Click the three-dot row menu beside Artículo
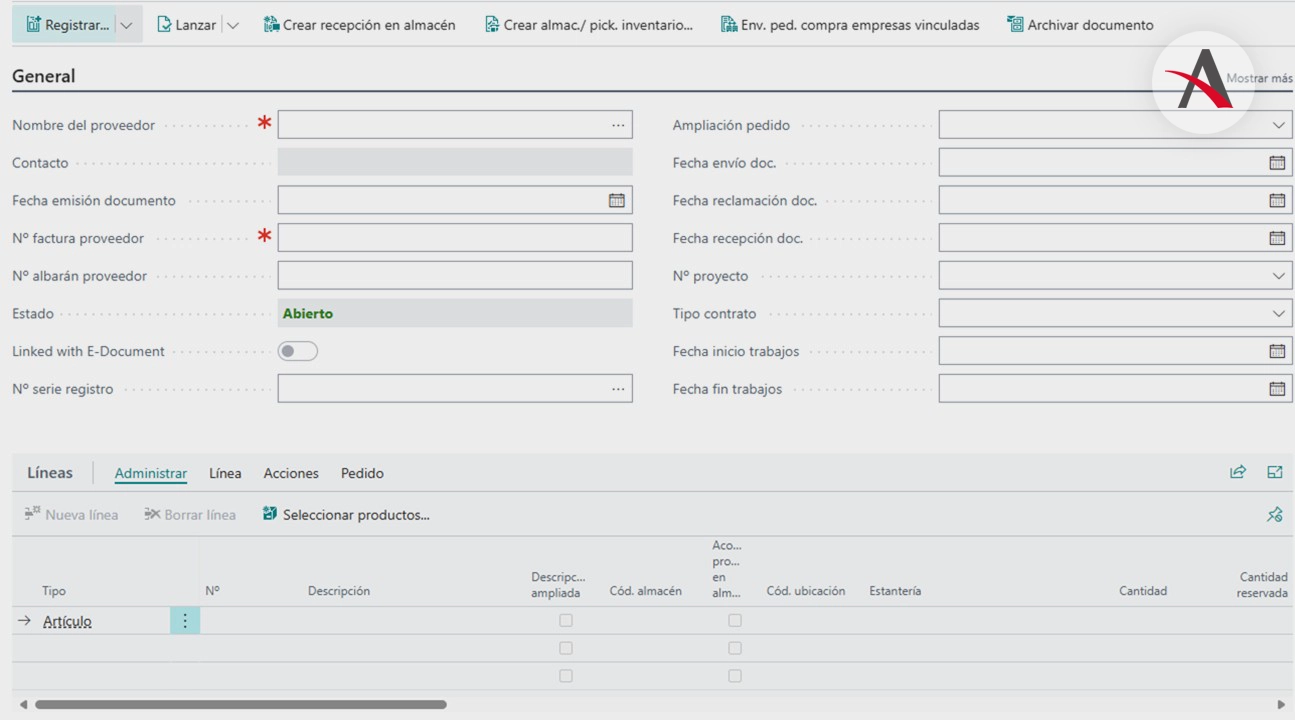Image resolution: width=1295 pixels, height=720 pixels. (x=185, y=621)
